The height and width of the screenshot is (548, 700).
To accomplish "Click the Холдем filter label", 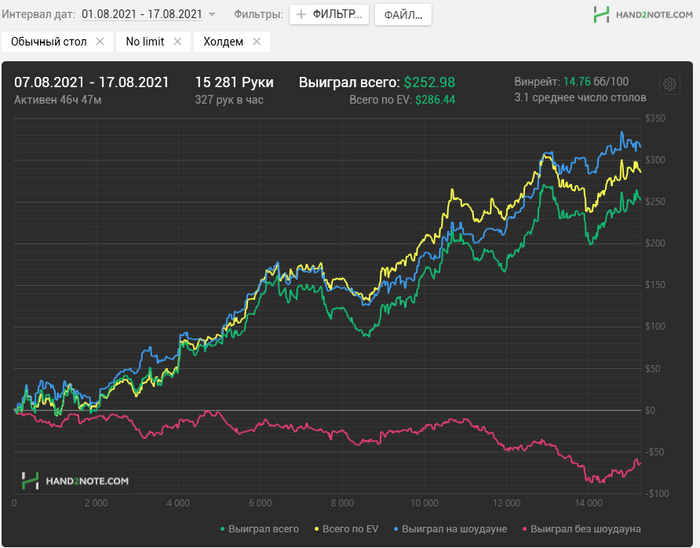I will click(223, 42).
